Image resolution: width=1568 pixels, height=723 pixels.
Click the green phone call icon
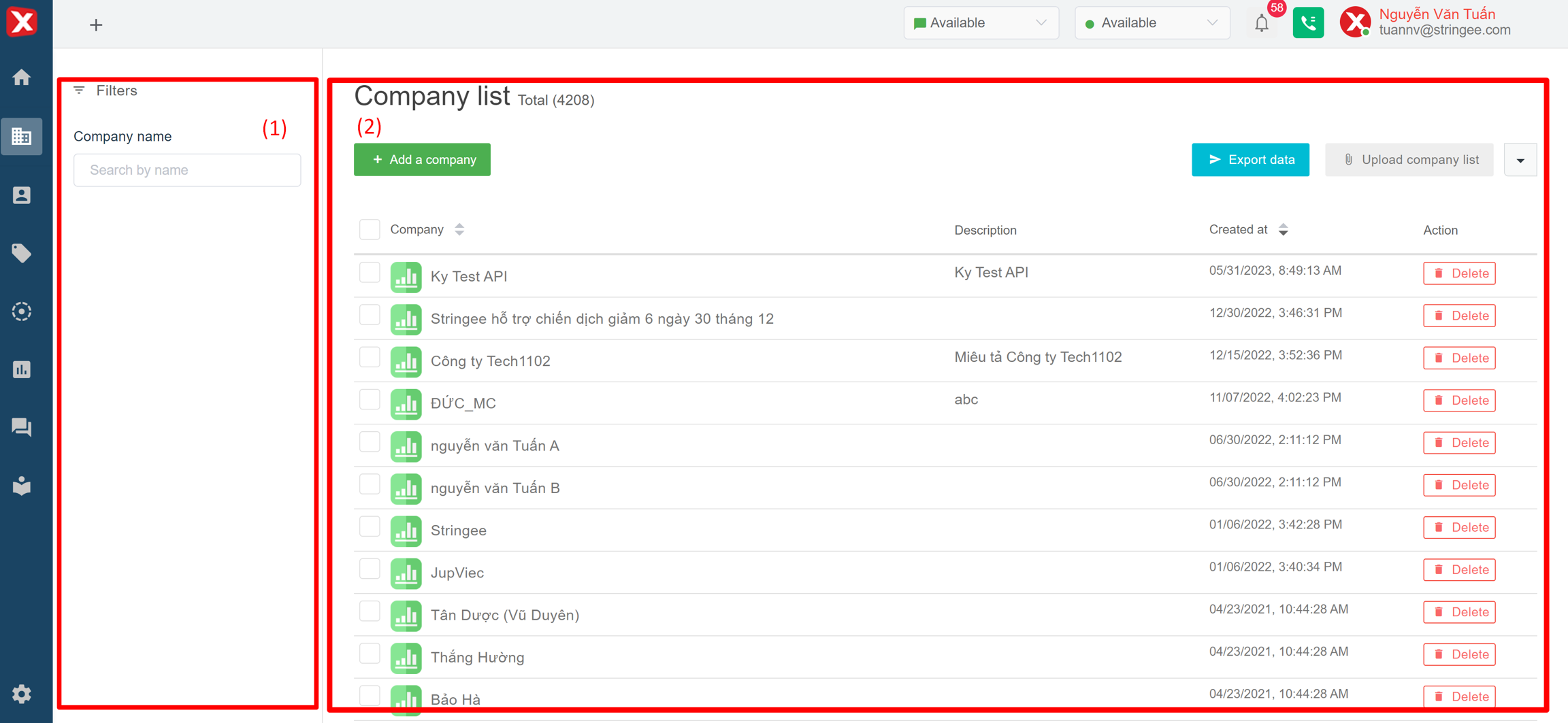point(1307,23)
